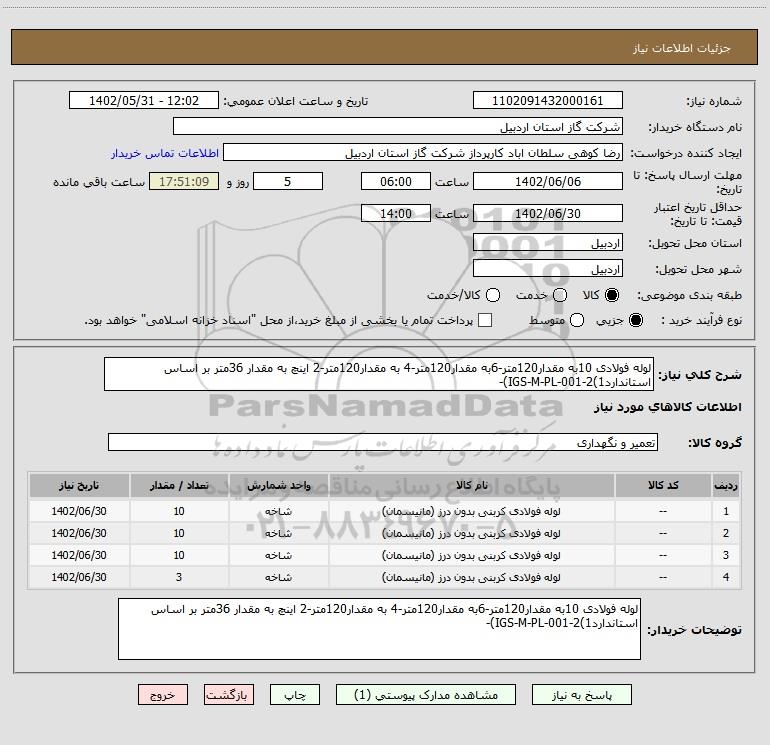Toggle the اسناد خزانه اسلامی payment checkbox
Viewport: 770px width, 745px height.
click(x=485, y=320)
